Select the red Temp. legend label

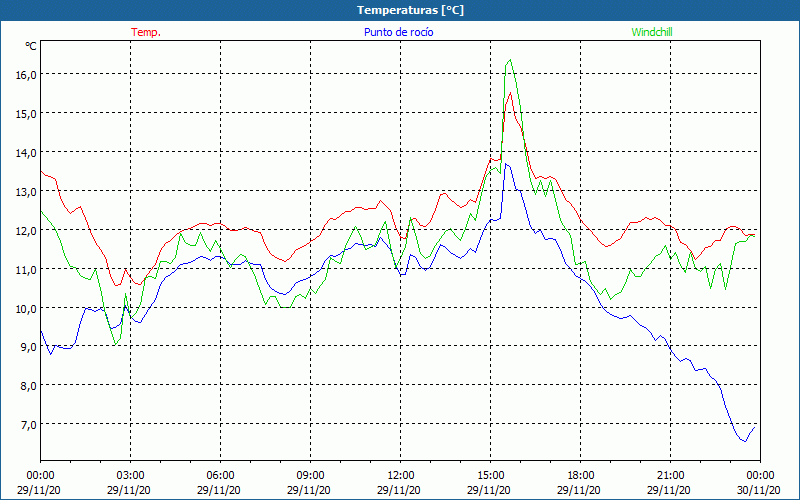(x=146, y=32)
